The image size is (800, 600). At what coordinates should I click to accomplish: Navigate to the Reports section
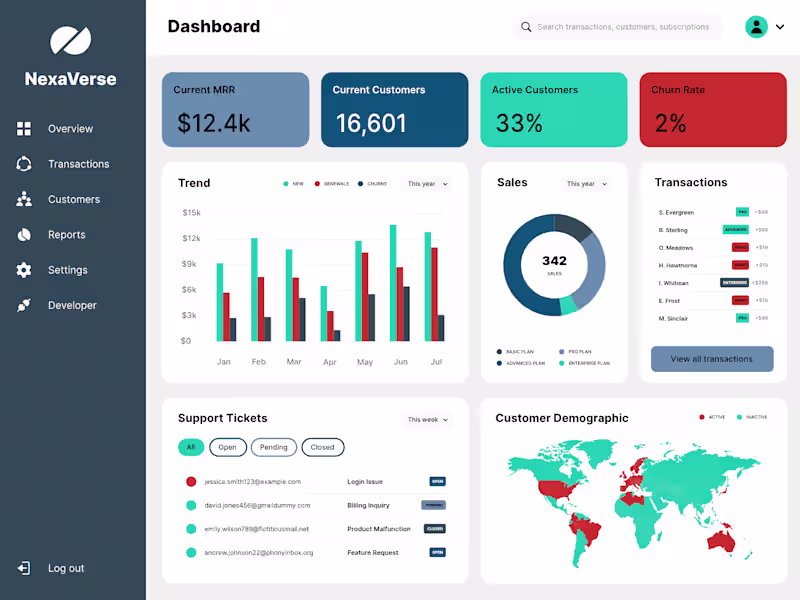pos(66,234)
